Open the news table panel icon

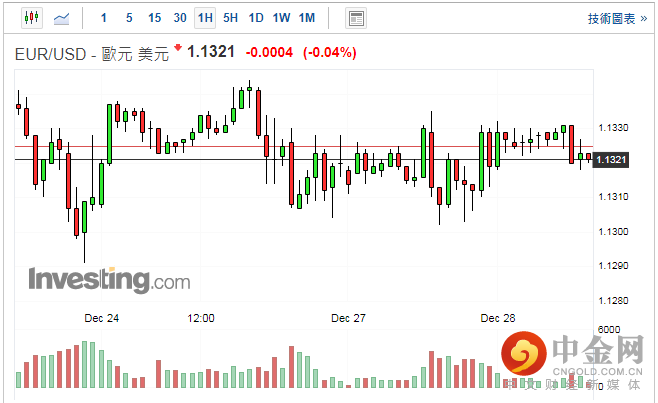point(356,18)
